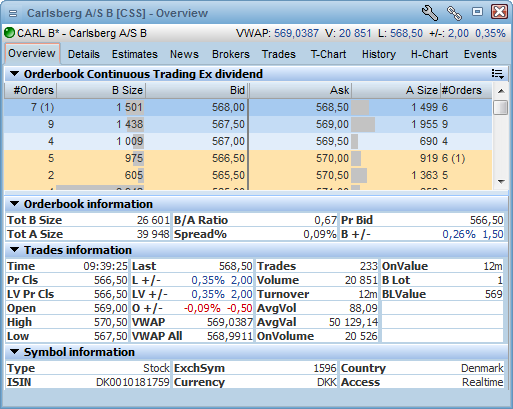
Task: Open the T-Chart tab
Action: tap(328, 54)
